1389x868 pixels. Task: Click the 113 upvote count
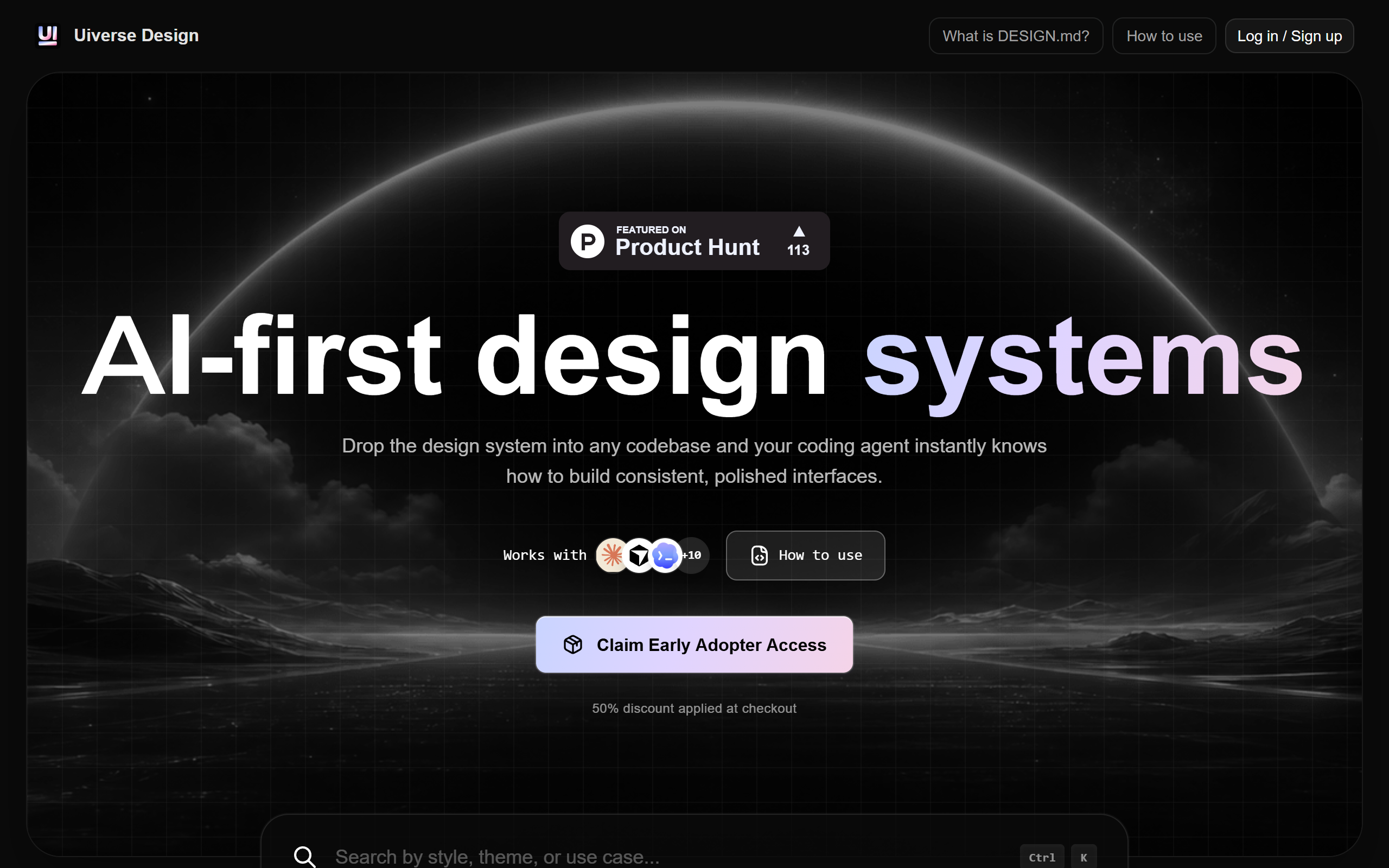(798, 250)
